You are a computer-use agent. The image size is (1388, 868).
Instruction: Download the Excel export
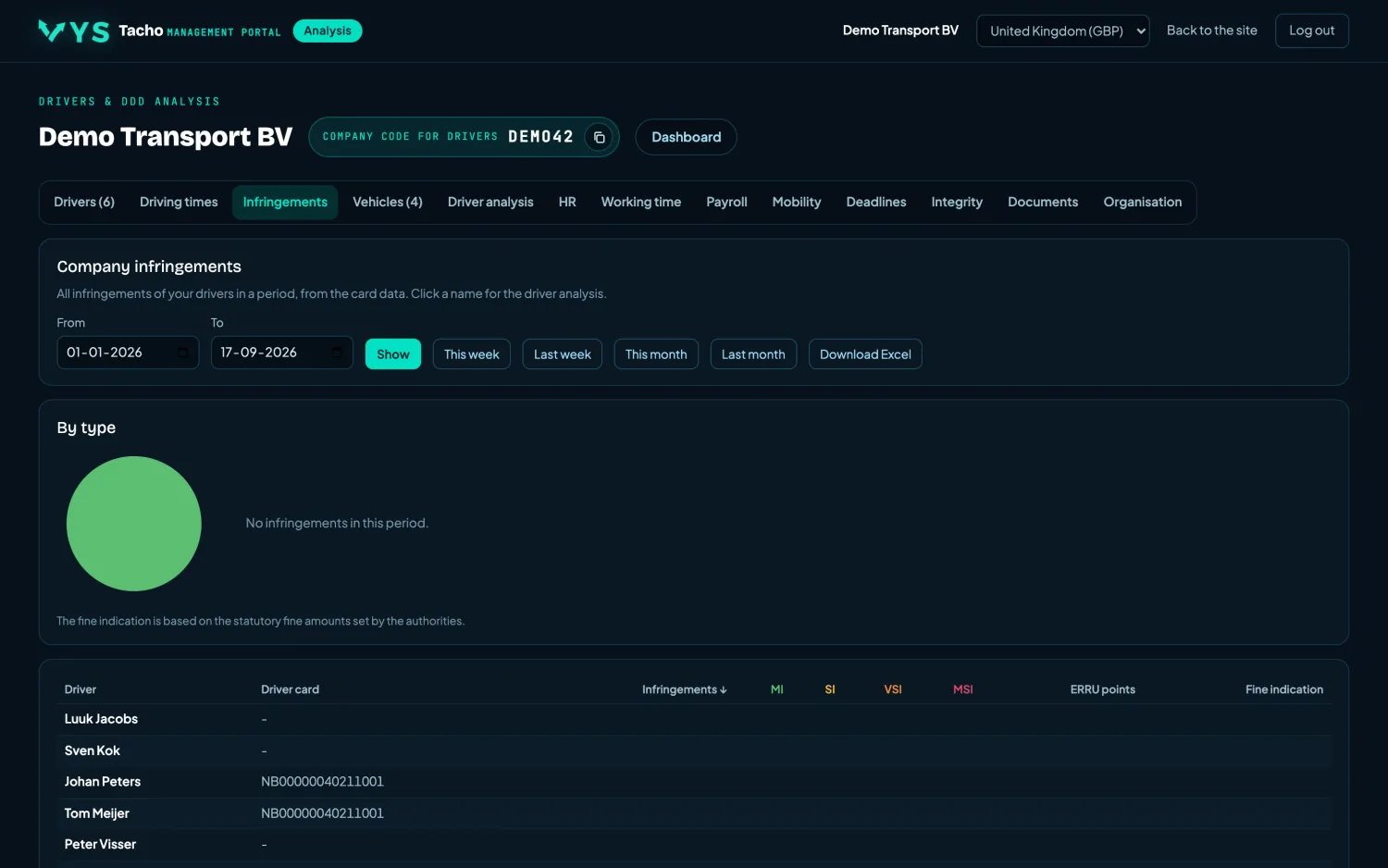pyautogui.click(x=865, y=354)
